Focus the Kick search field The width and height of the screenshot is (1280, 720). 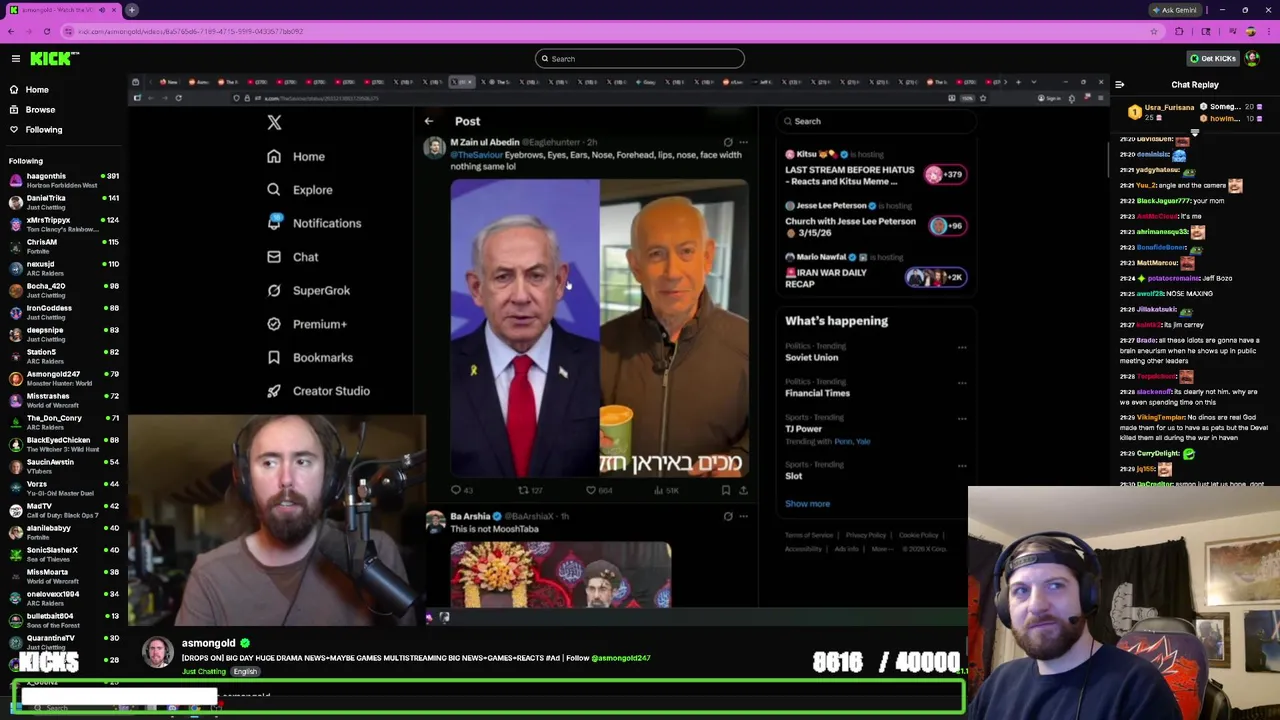[x=640, y=59]
